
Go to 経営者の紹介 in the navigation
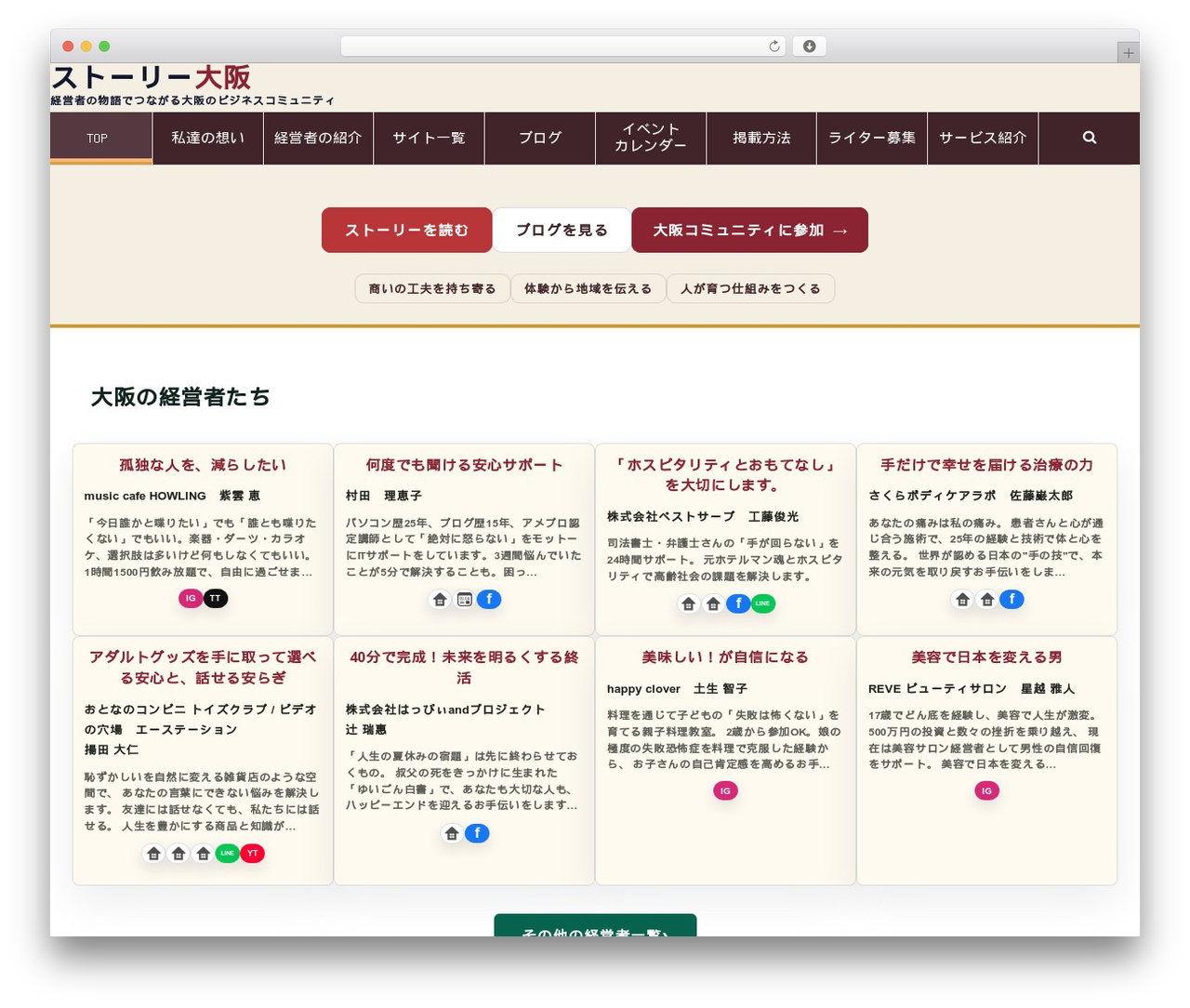[318, 139]
